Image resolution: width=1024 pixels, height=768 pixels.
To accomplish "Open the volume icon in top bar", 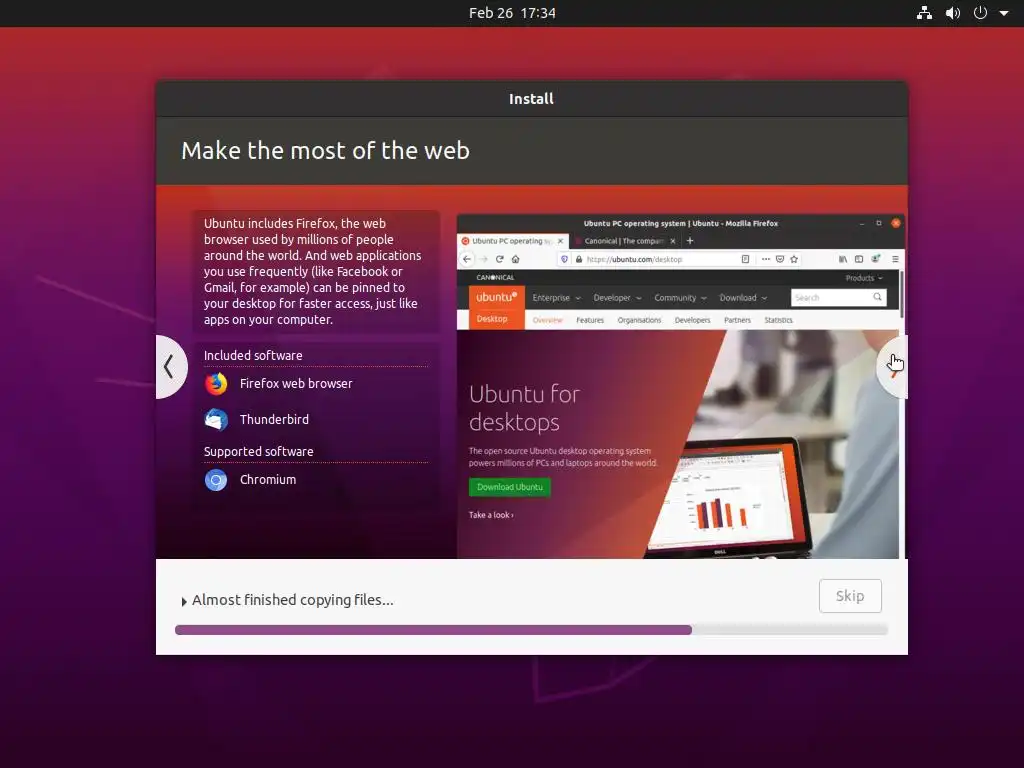I will click(x=953, y=13).
